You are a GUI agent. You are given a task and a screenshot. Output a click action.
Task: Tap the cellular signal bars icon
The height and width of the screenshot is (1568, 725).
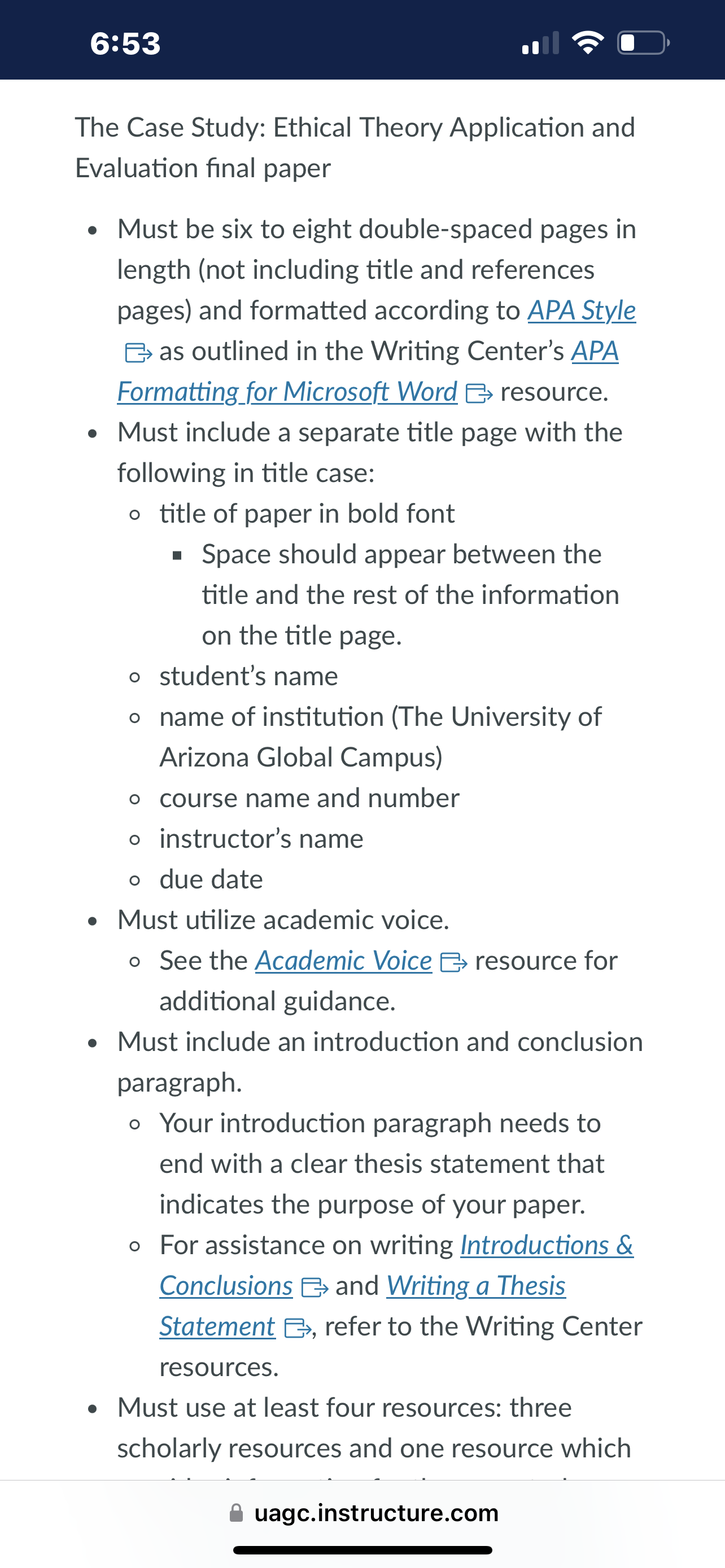(540, 43)
